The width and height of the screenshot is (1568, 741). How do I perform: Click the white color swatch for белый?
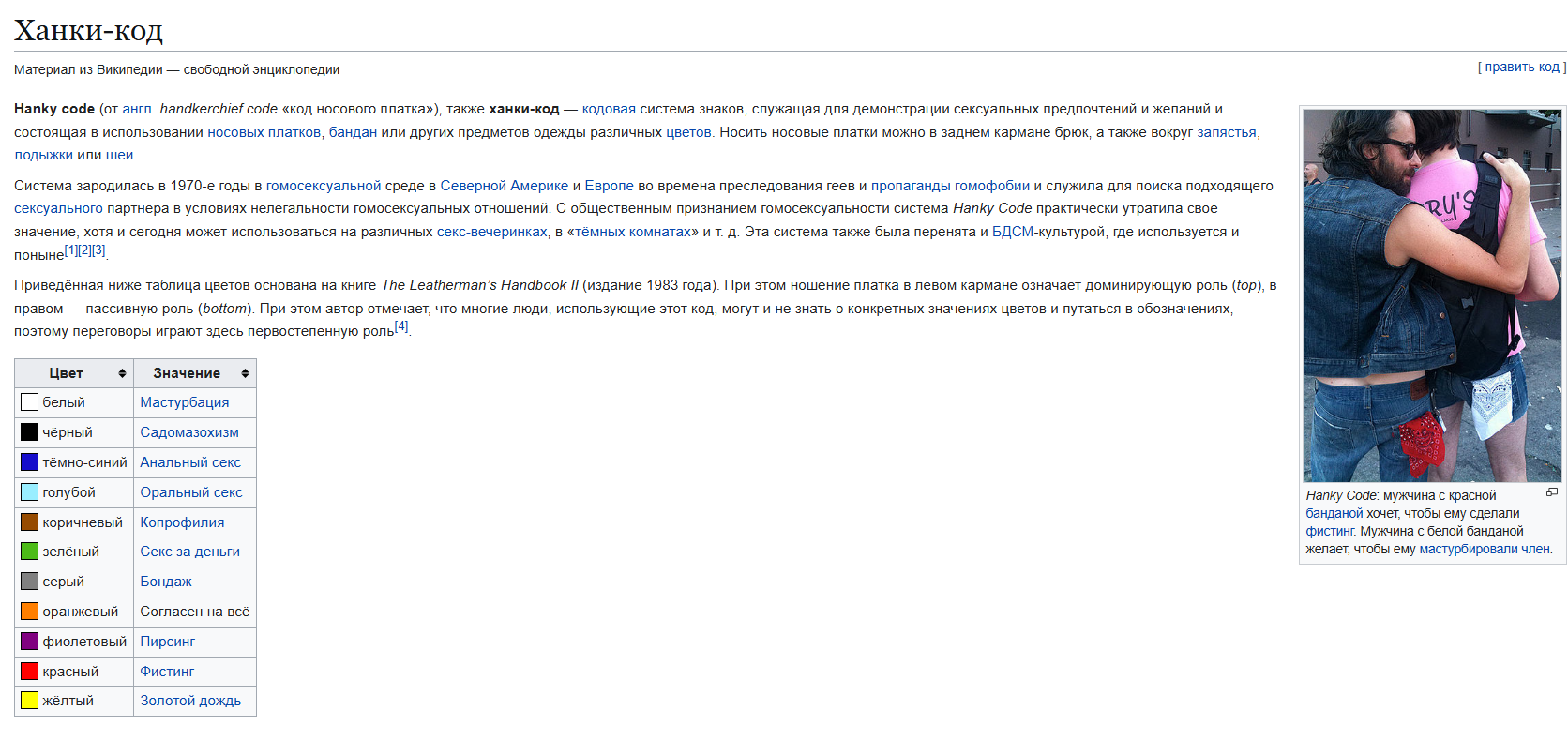coord(30,402)
